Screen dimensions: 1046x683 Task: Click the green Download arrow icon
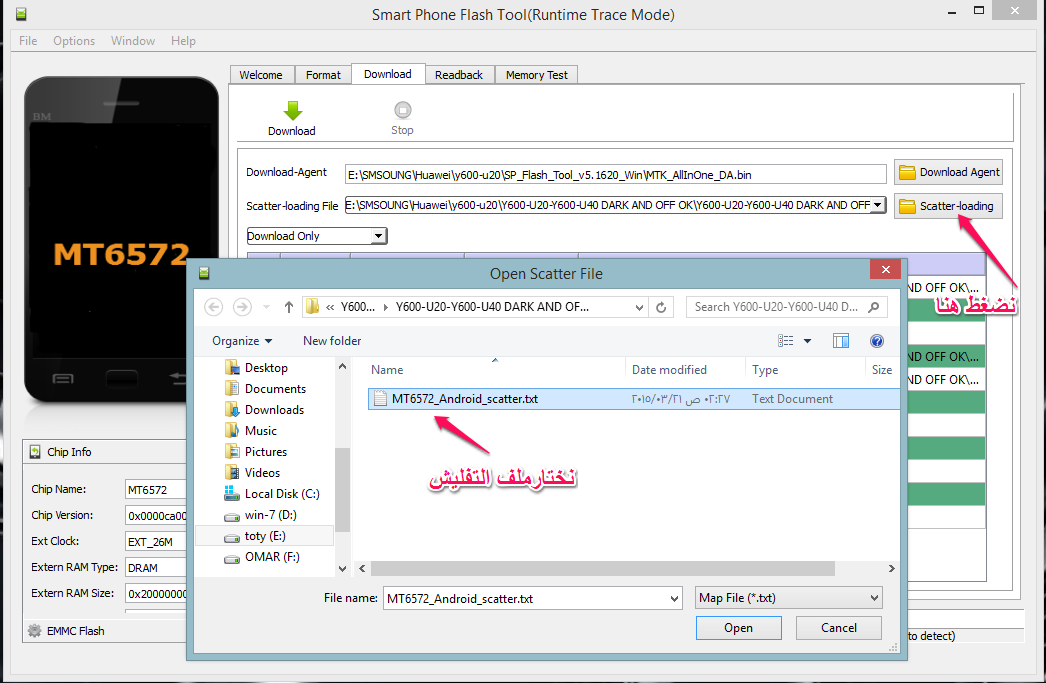[x=292, y=111]
